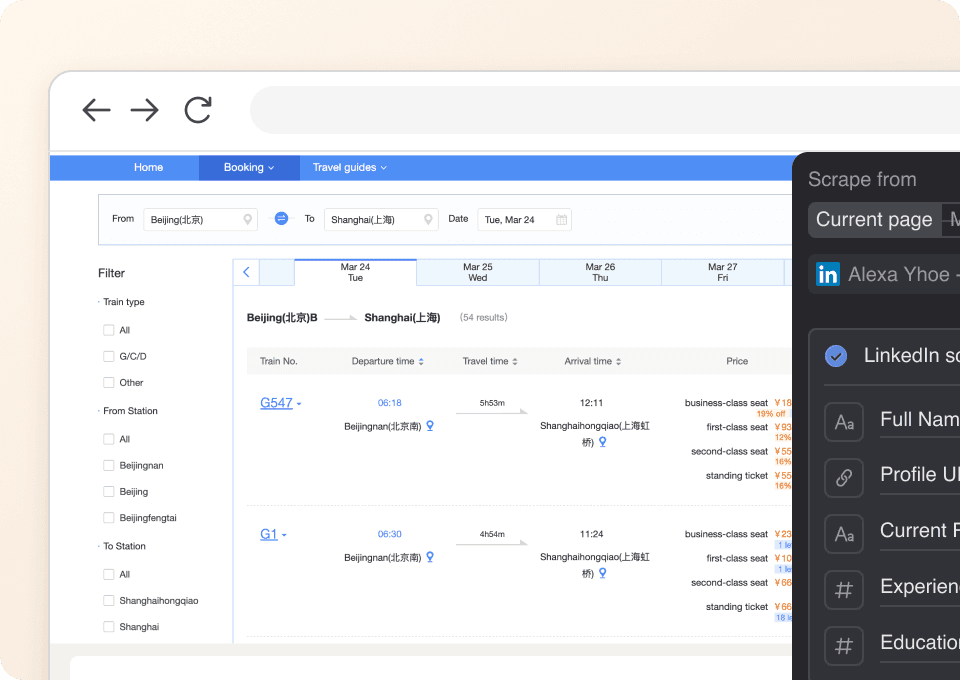The height and width of the screenshot is (680, 960).
Task: Open train G547 details link
Action: 276,403
